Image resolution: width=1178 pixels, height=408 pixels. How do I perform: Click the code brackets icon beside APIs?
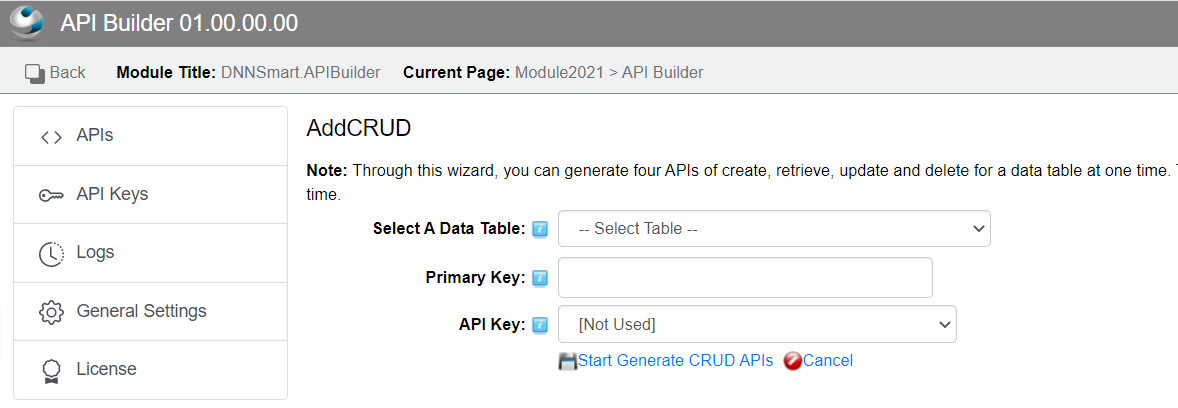click(51, 137)
